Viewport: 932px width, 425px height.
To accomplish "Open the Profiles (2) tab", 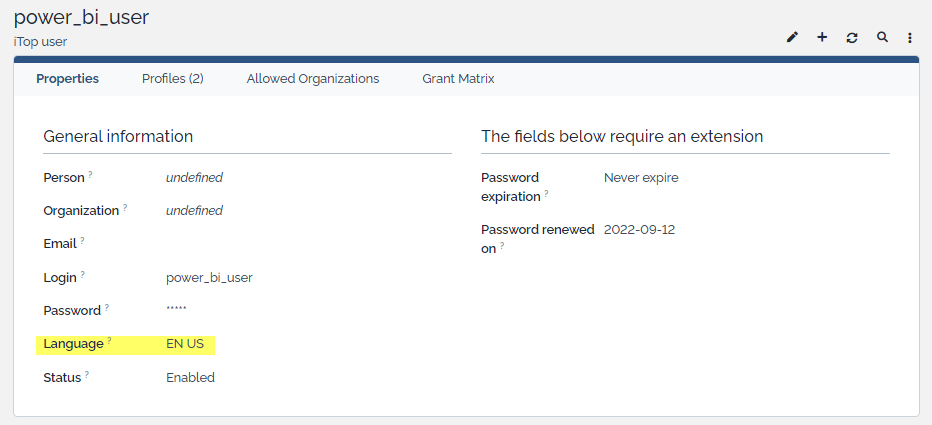I will (173, 79).
